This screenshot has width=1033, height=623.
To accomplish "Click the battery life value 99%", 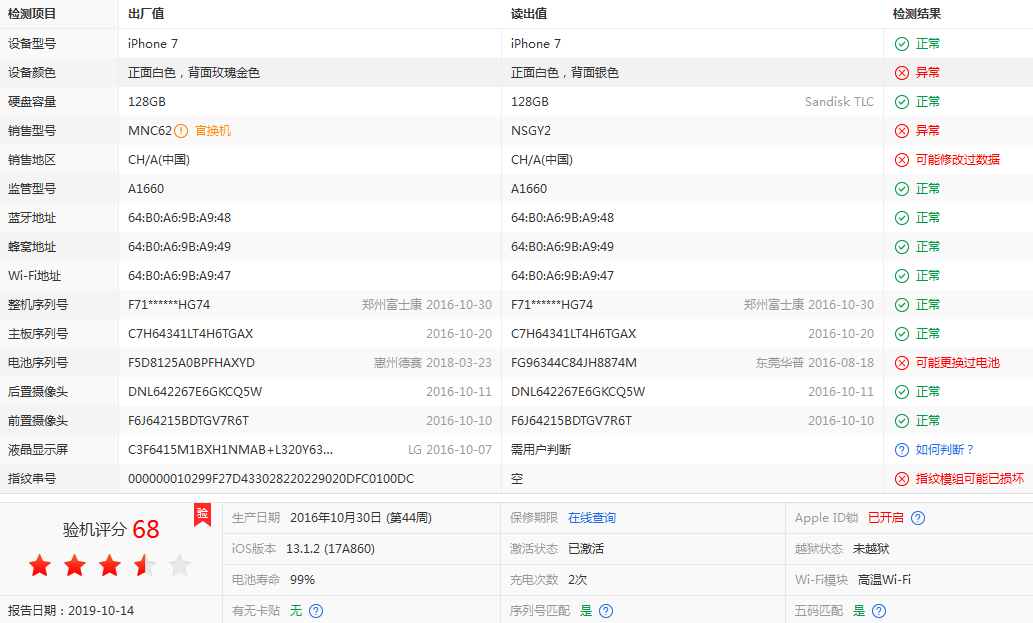I will [302, 580].
